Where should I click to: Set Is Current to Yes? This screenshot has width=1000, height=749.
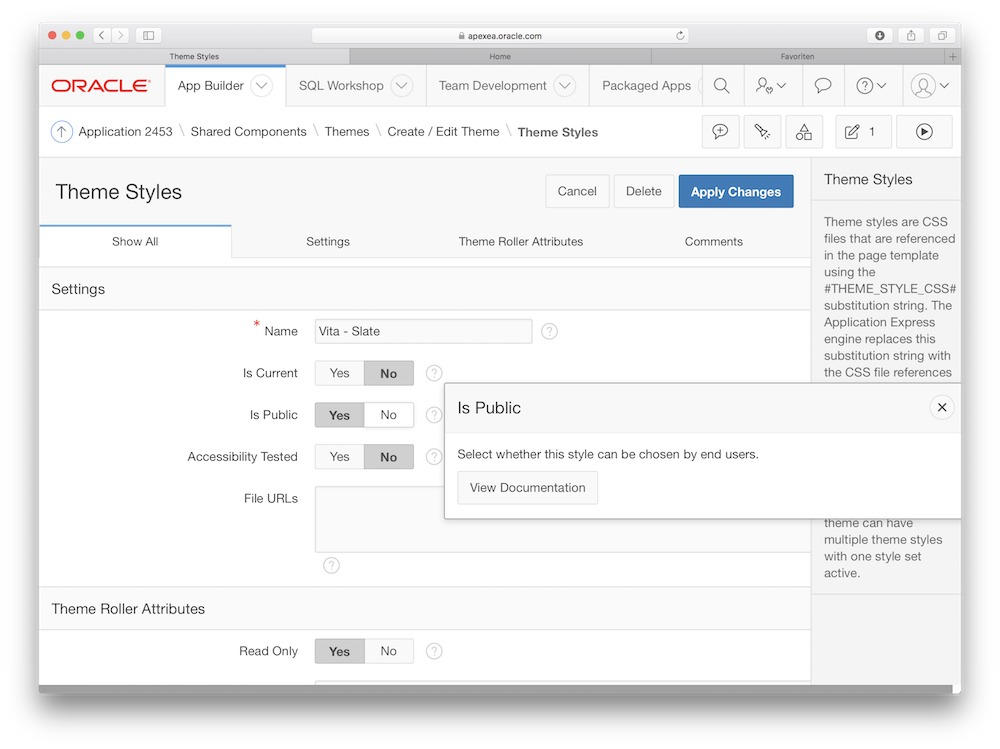(x=340, y=373)
